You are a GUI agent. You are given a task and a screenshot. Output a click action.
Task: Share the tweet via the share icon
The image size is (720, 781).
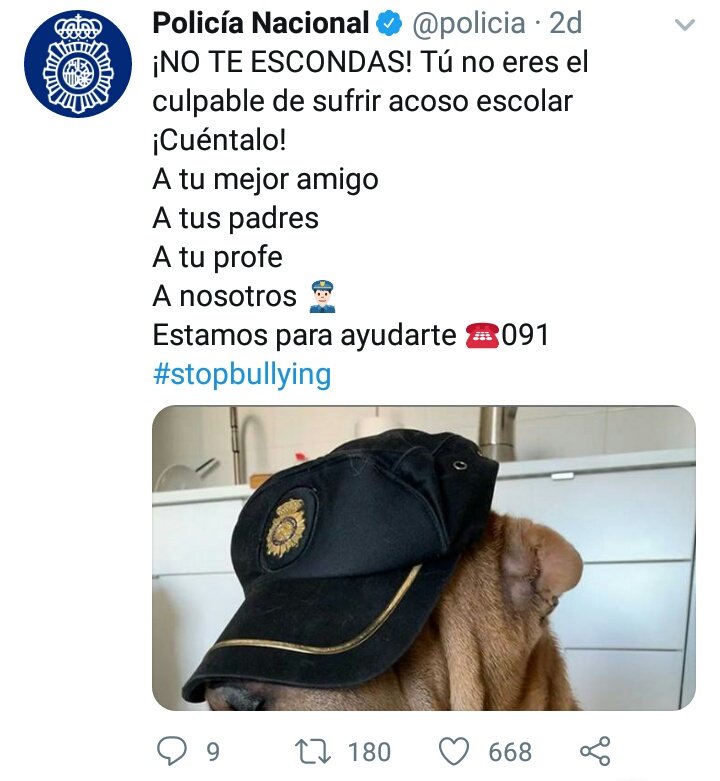click(596, 751)
